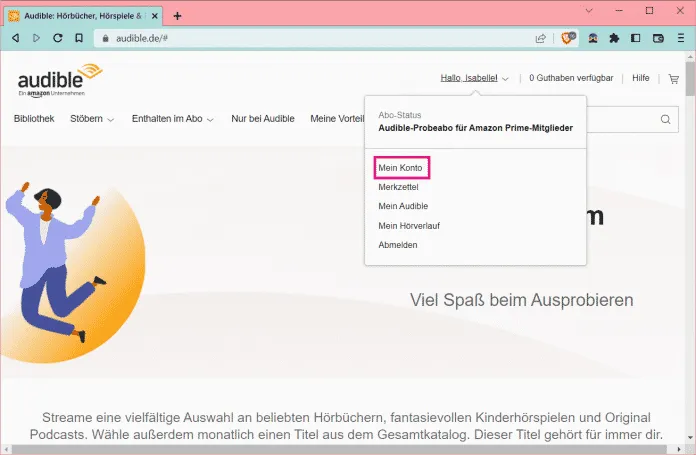
Task: Toggle the sidebar panel icon
Action: coord(636,38)
